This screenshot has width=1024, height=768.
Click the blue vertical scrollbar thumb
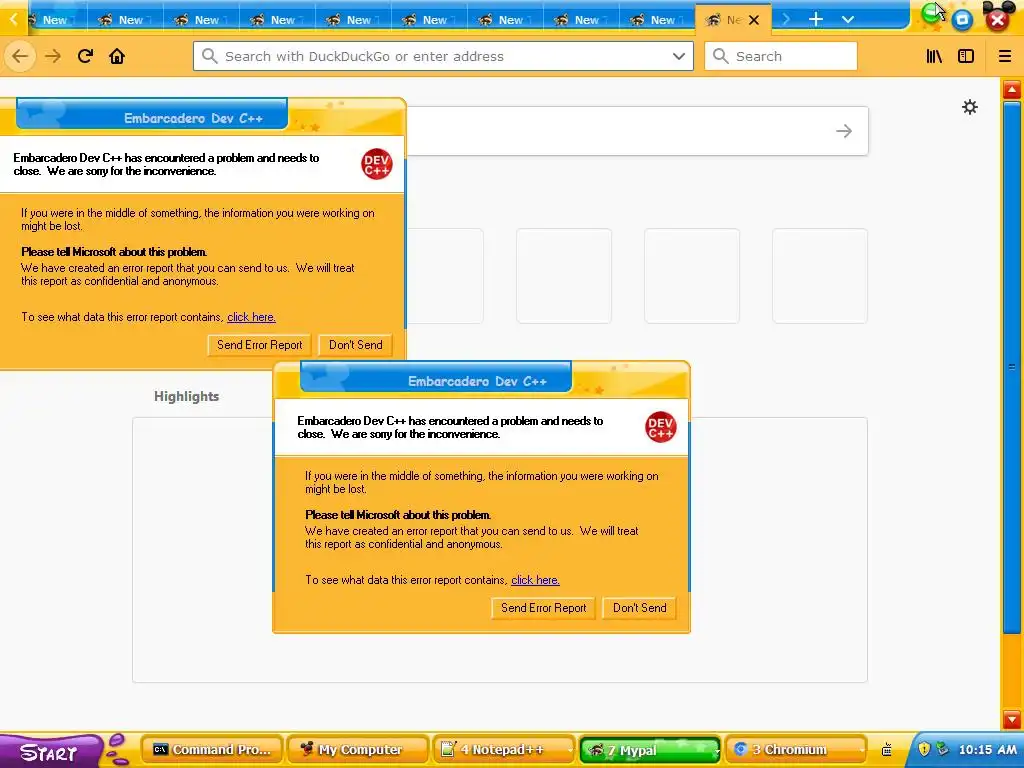coord(1012,367)
